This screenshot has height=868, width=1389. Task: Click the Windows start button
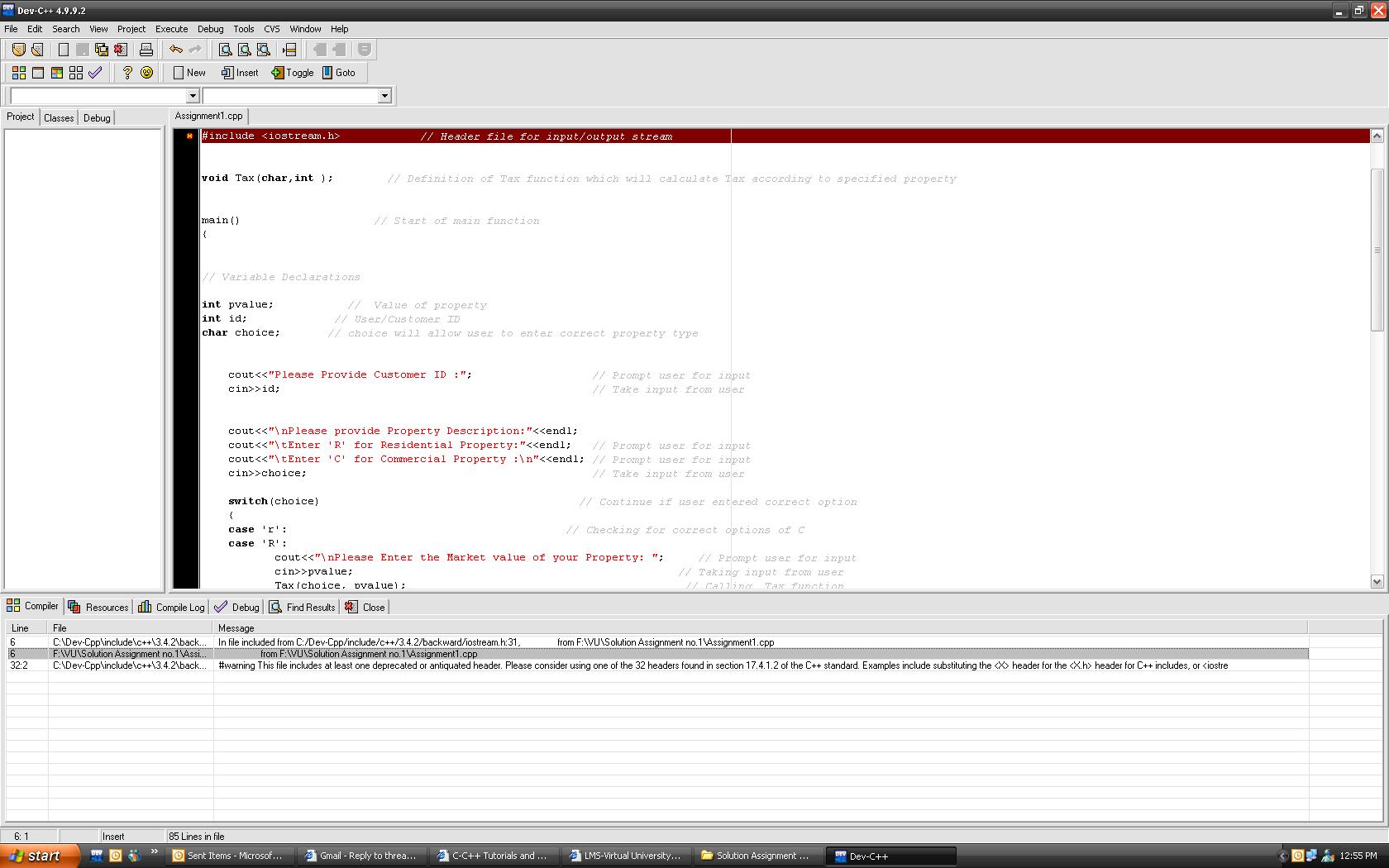pyautogui.click(x=40, y=856)
